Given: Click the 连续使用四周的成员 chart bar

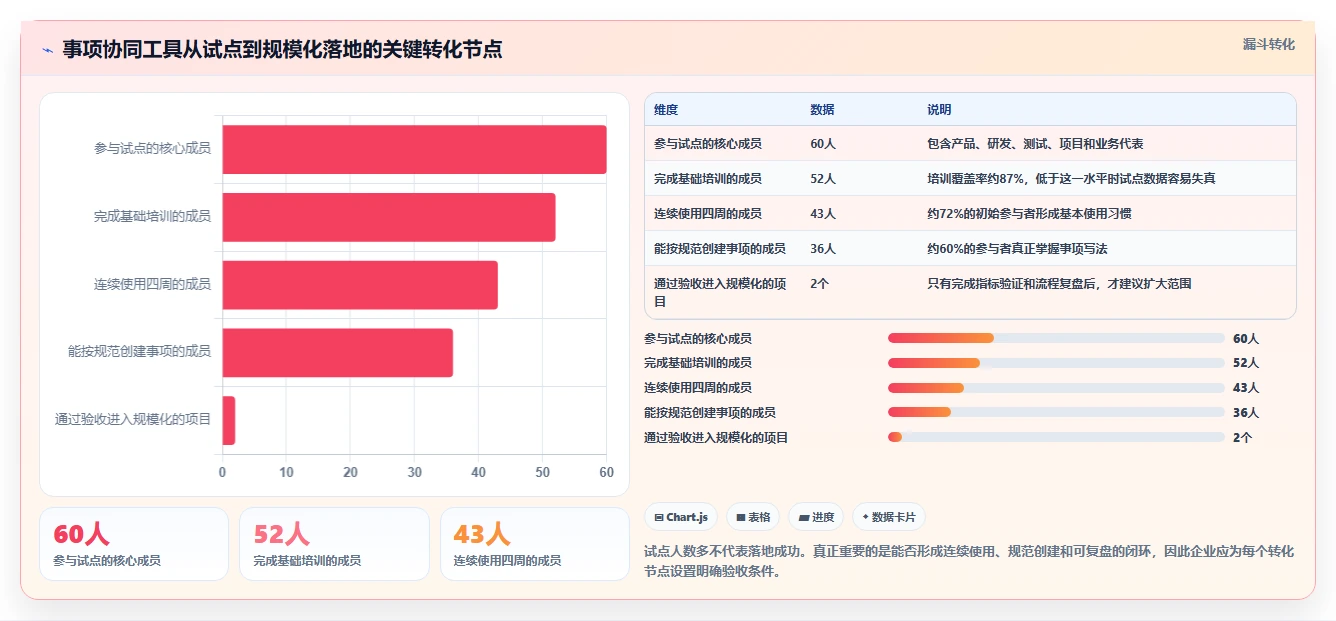Looking at the screenshot, I should 360,285.
